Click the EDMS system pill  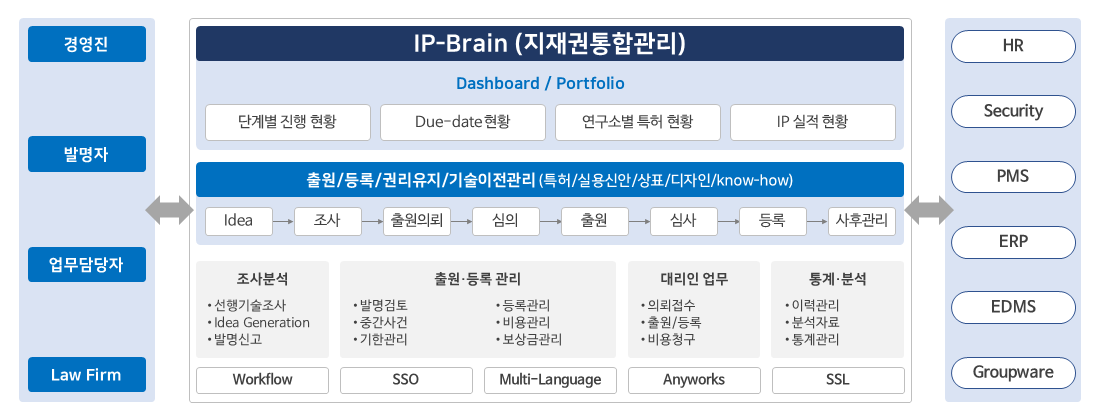(x=1013, y=306)
